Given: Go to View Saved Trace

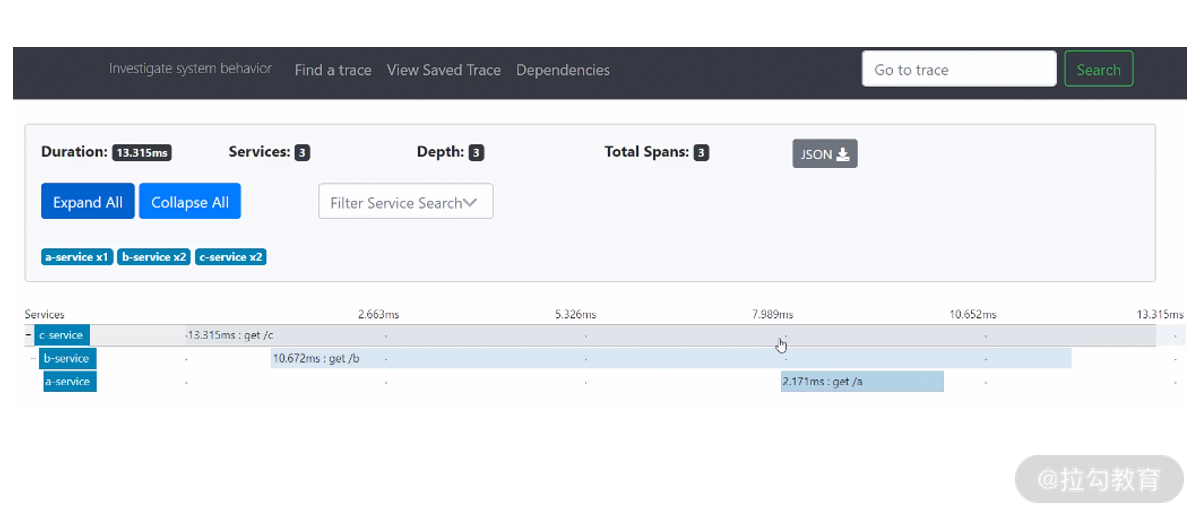Looking at the screenshot, I should pos(443,70).
